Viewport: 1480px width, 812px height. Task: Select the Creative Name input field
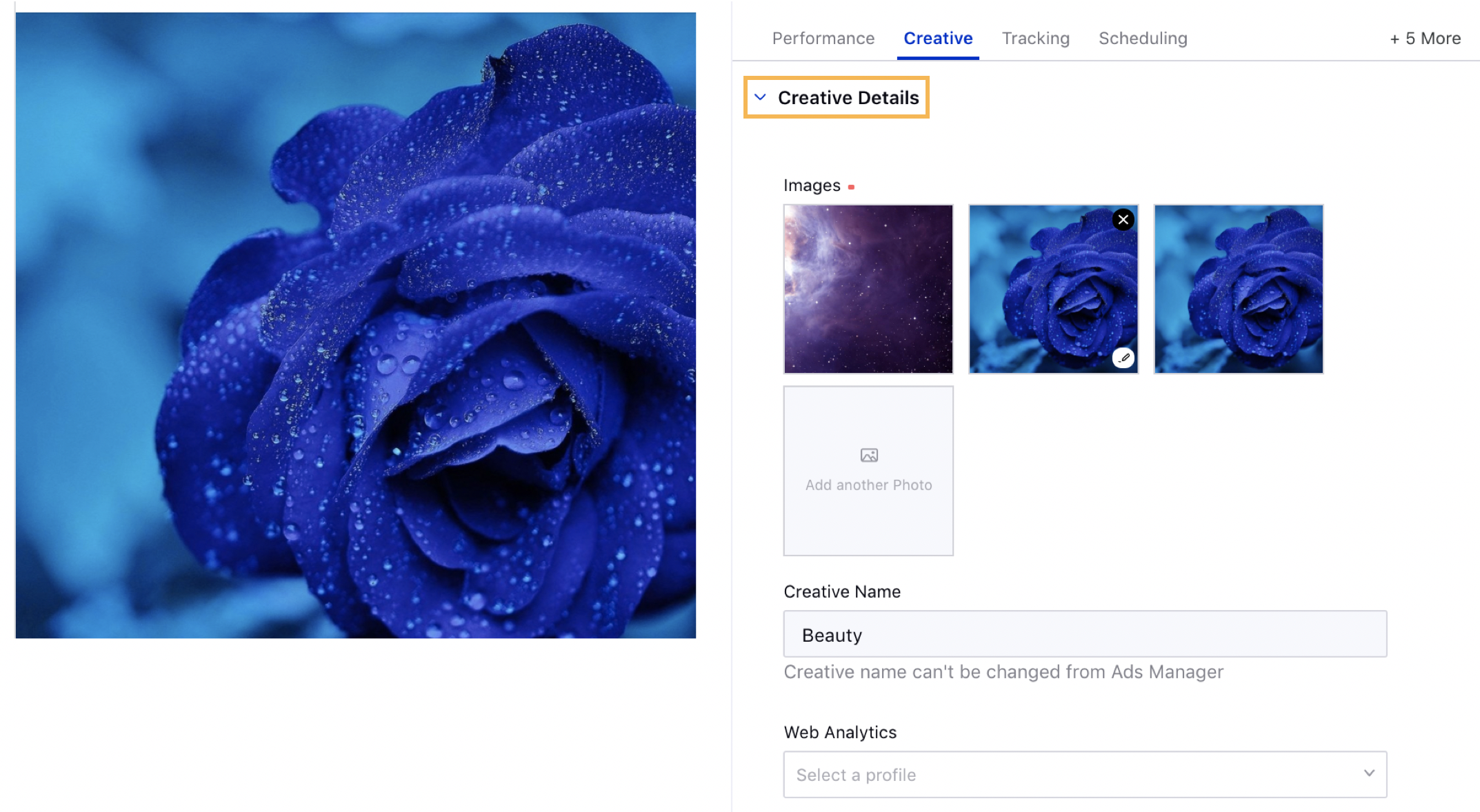[1086, 634]
